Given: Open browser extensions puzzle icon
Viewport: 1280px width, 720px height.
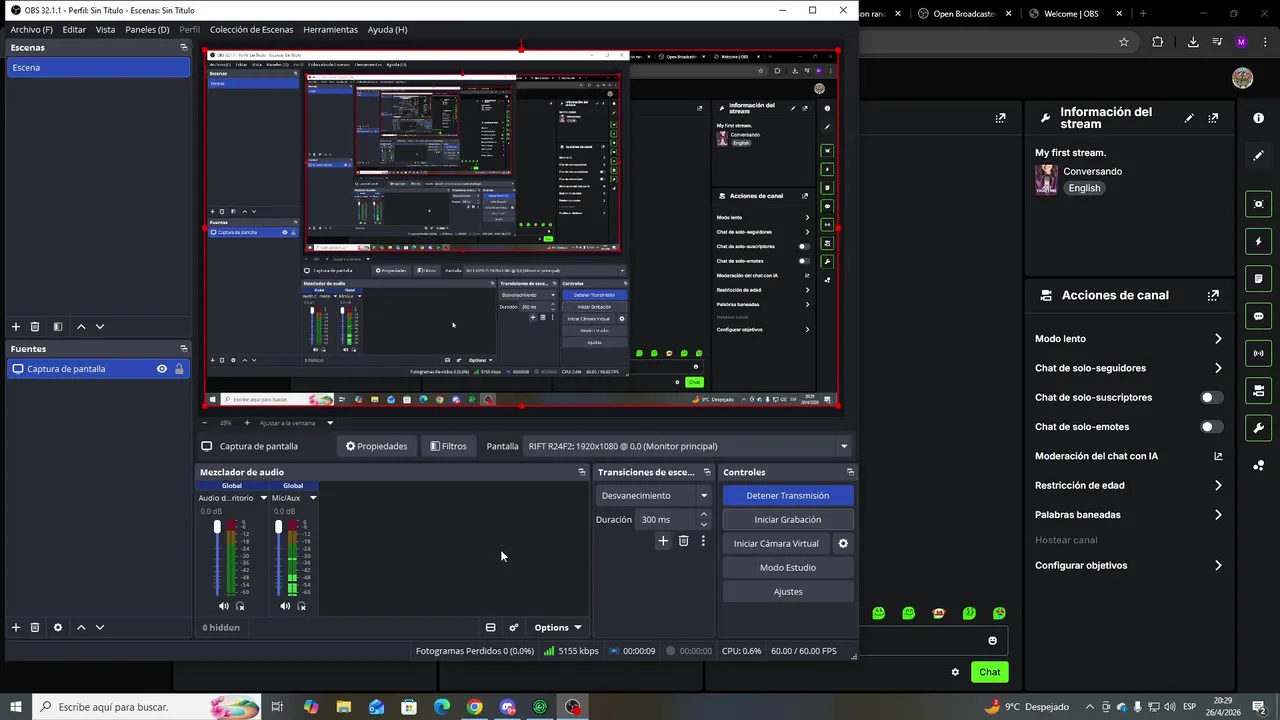Looking at the screenshot, I should [1158, 42].
